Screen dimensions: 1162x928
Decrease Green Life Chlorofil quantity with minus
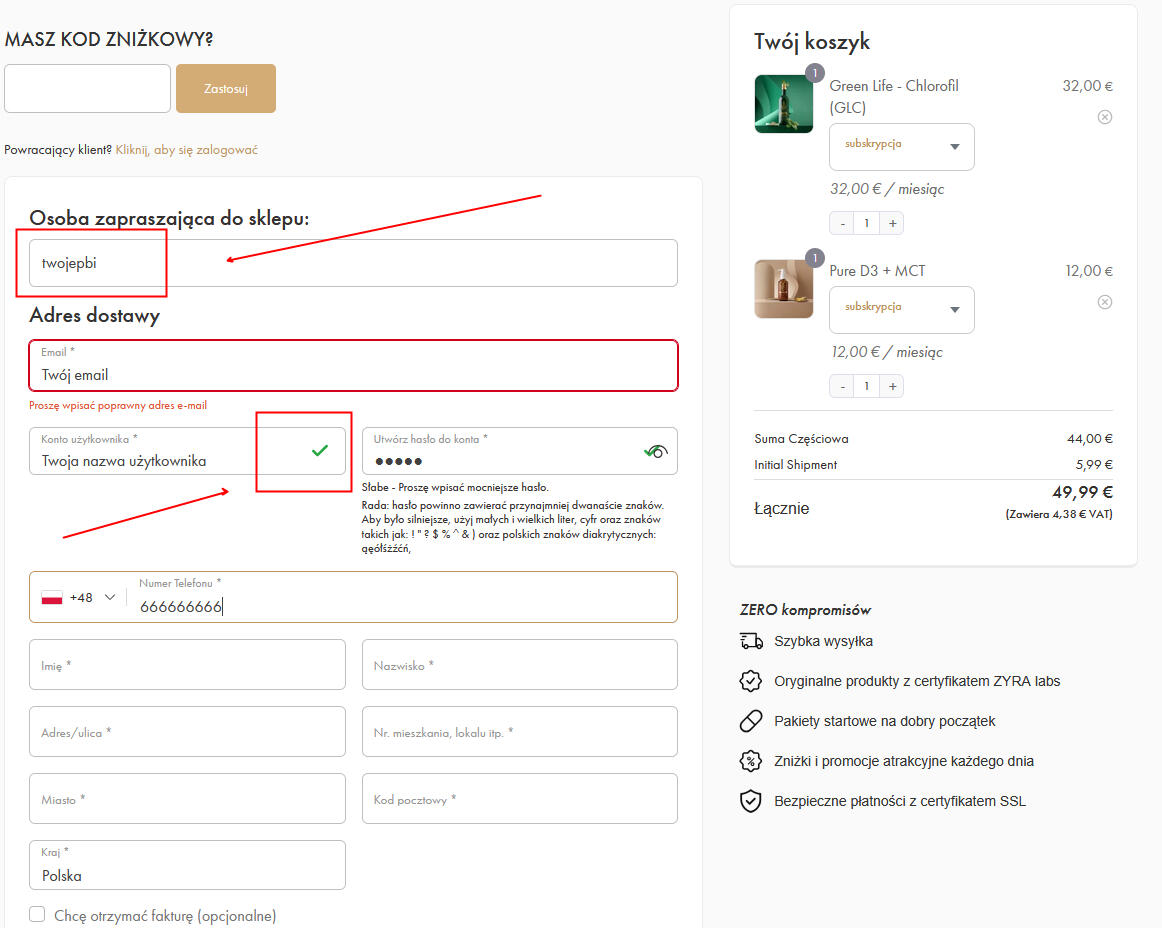coord(843,223)
